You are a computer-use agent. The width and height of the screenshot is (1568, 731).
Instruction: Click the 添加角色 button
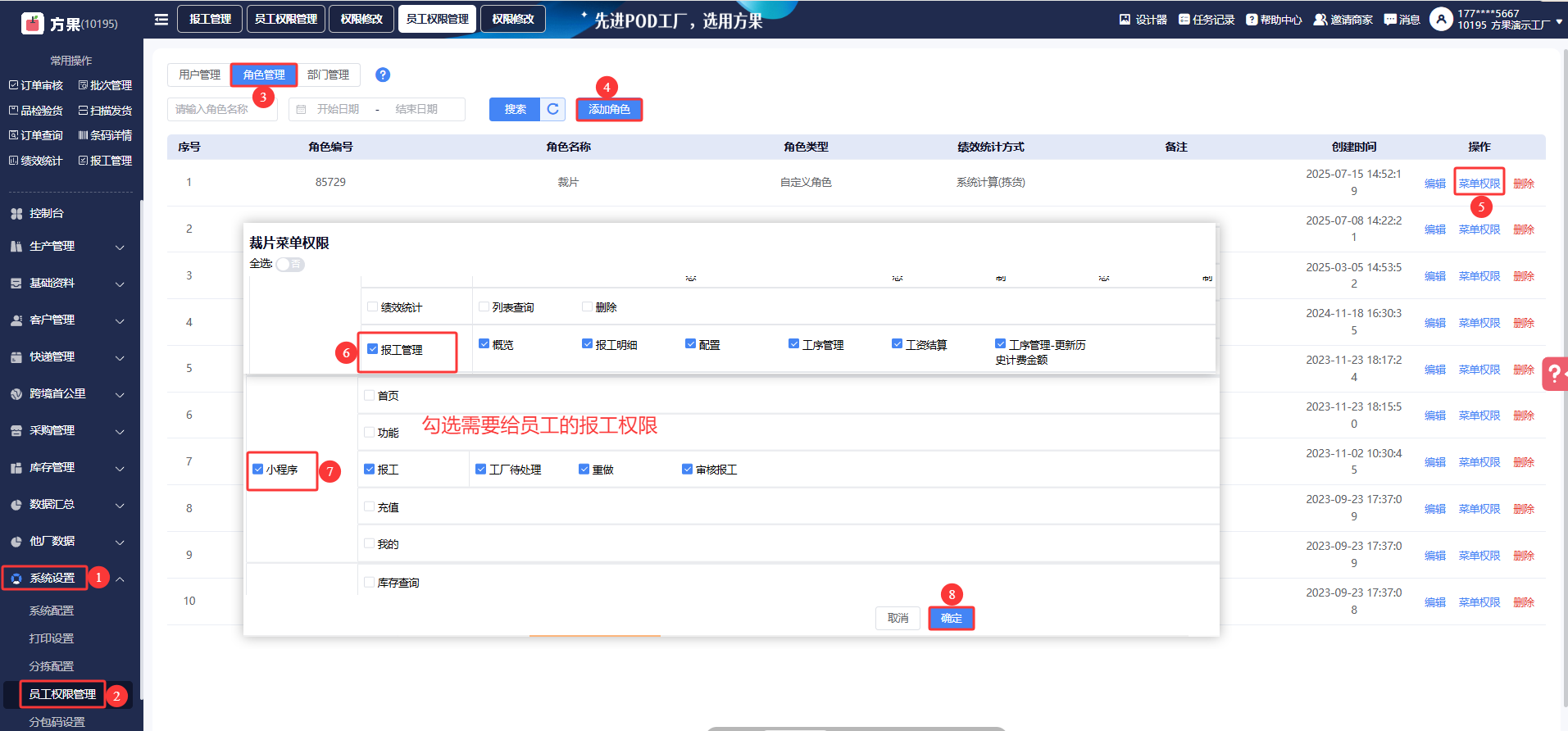(609, 109)
